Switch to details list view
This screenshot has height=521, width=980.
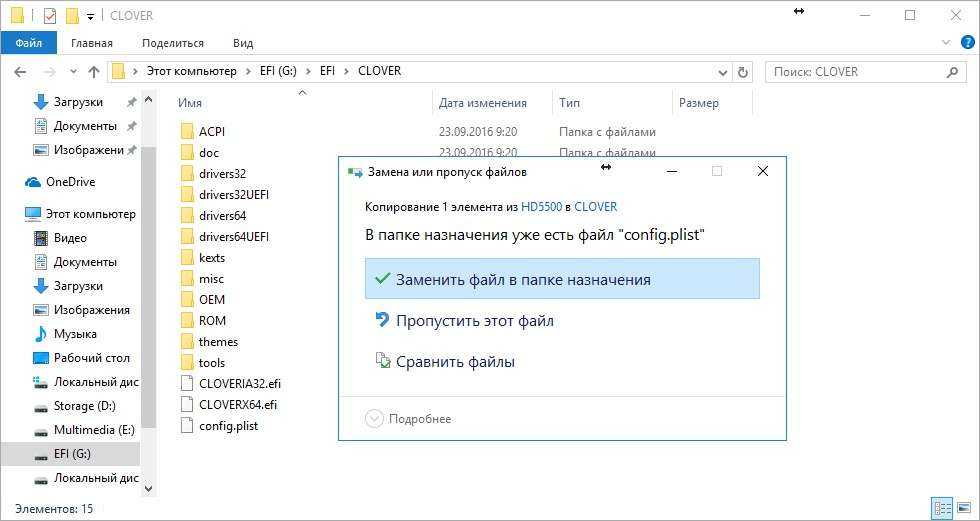941,509
